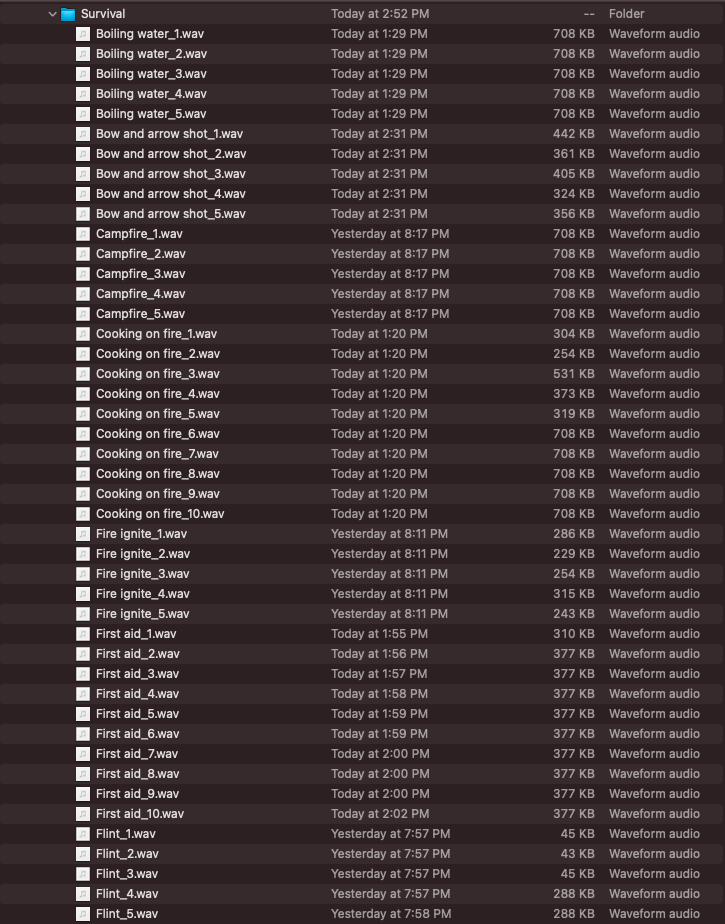Select the Fire ignite_1.wav row
The width and height of the screenshot is (725, 924).
click(x=141, y=534)
